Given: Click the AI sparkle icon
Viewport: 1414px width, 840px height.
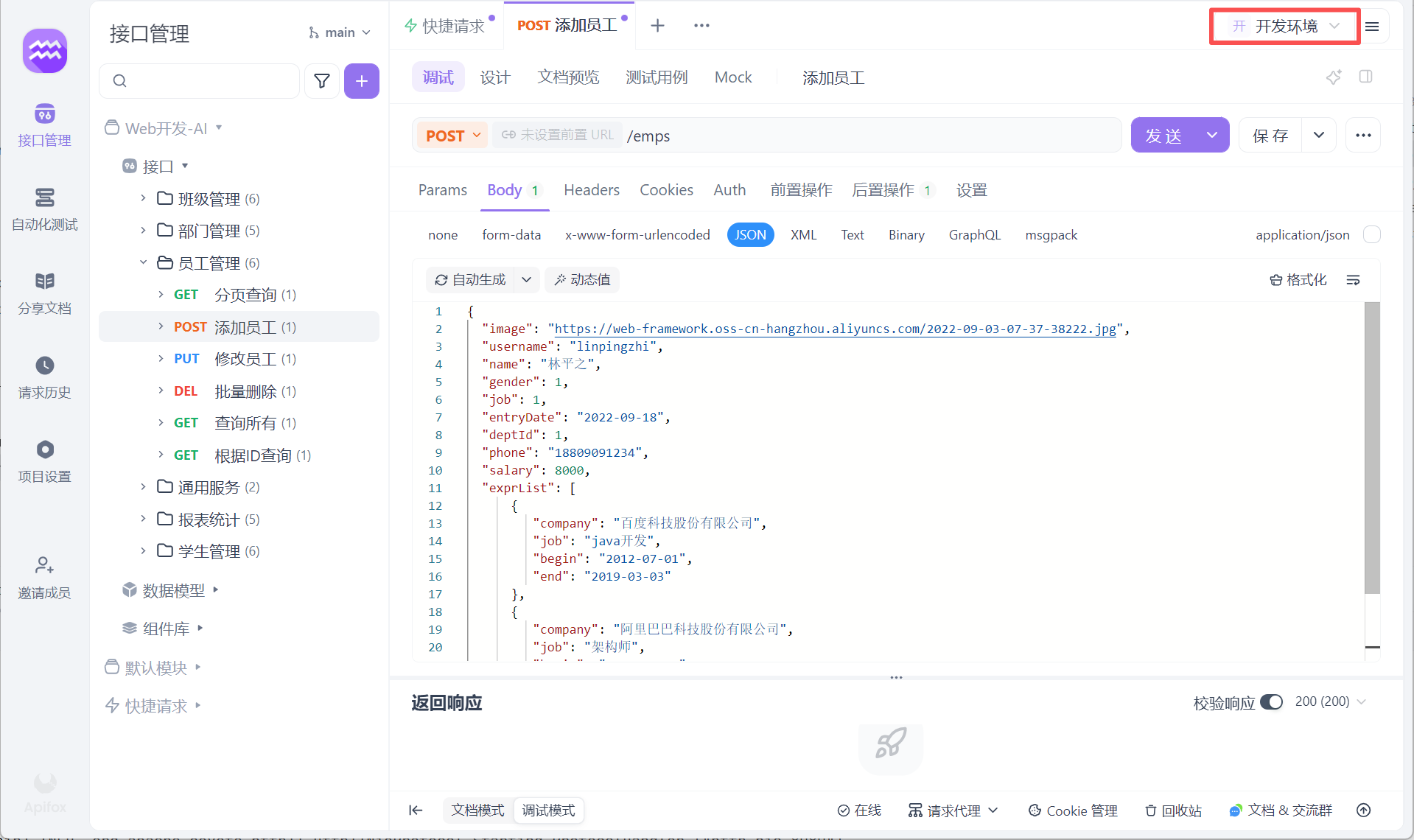Looking at the screenshot, I should click(1334, 77).
